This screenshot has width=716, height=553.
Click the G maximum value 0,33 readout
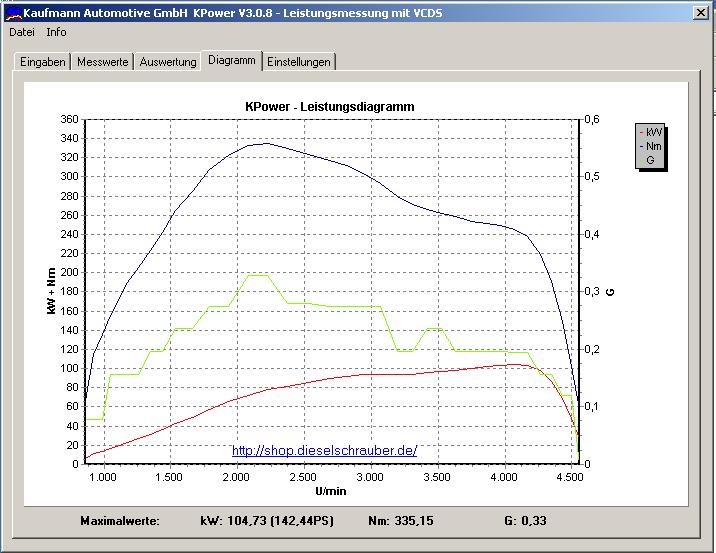click(534, 521)
